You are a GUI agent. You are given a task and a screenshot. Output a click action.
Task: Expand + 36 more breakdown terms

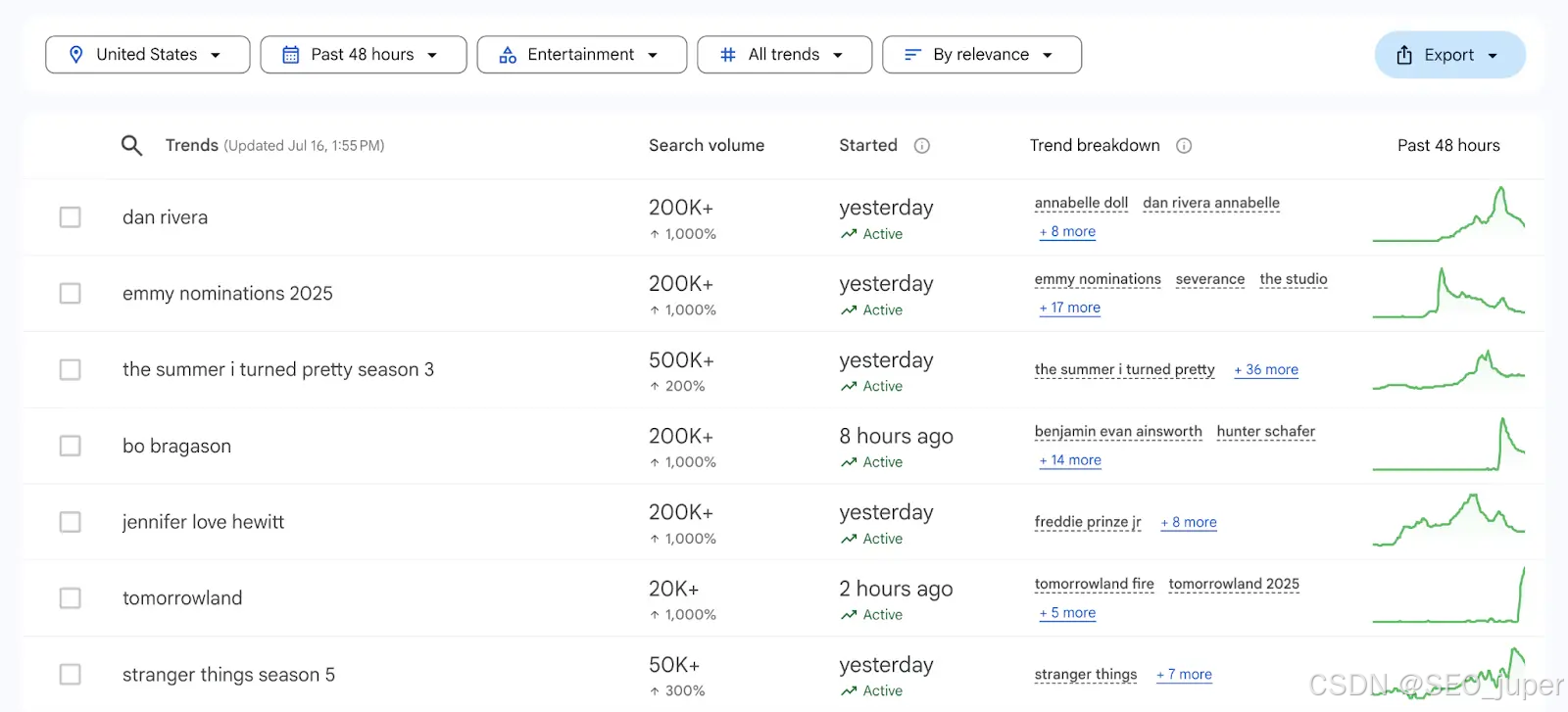click(1266, 370)
